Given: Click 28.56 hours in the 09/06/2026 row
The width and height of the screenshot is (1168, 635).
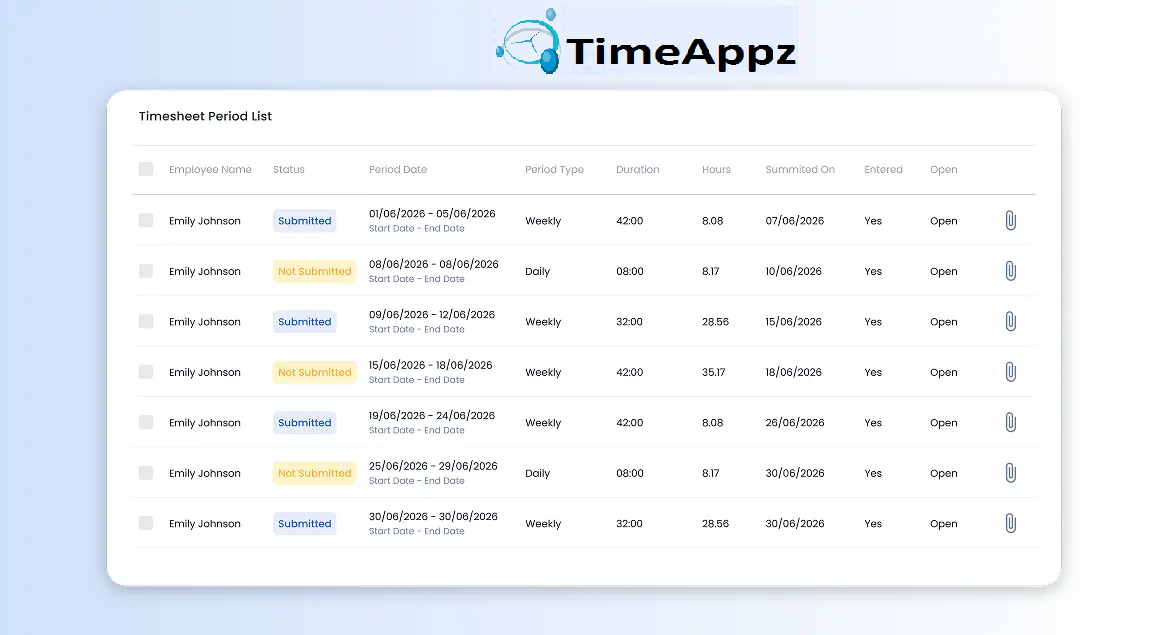Looking at the screenshot, I should coord(715,321).
